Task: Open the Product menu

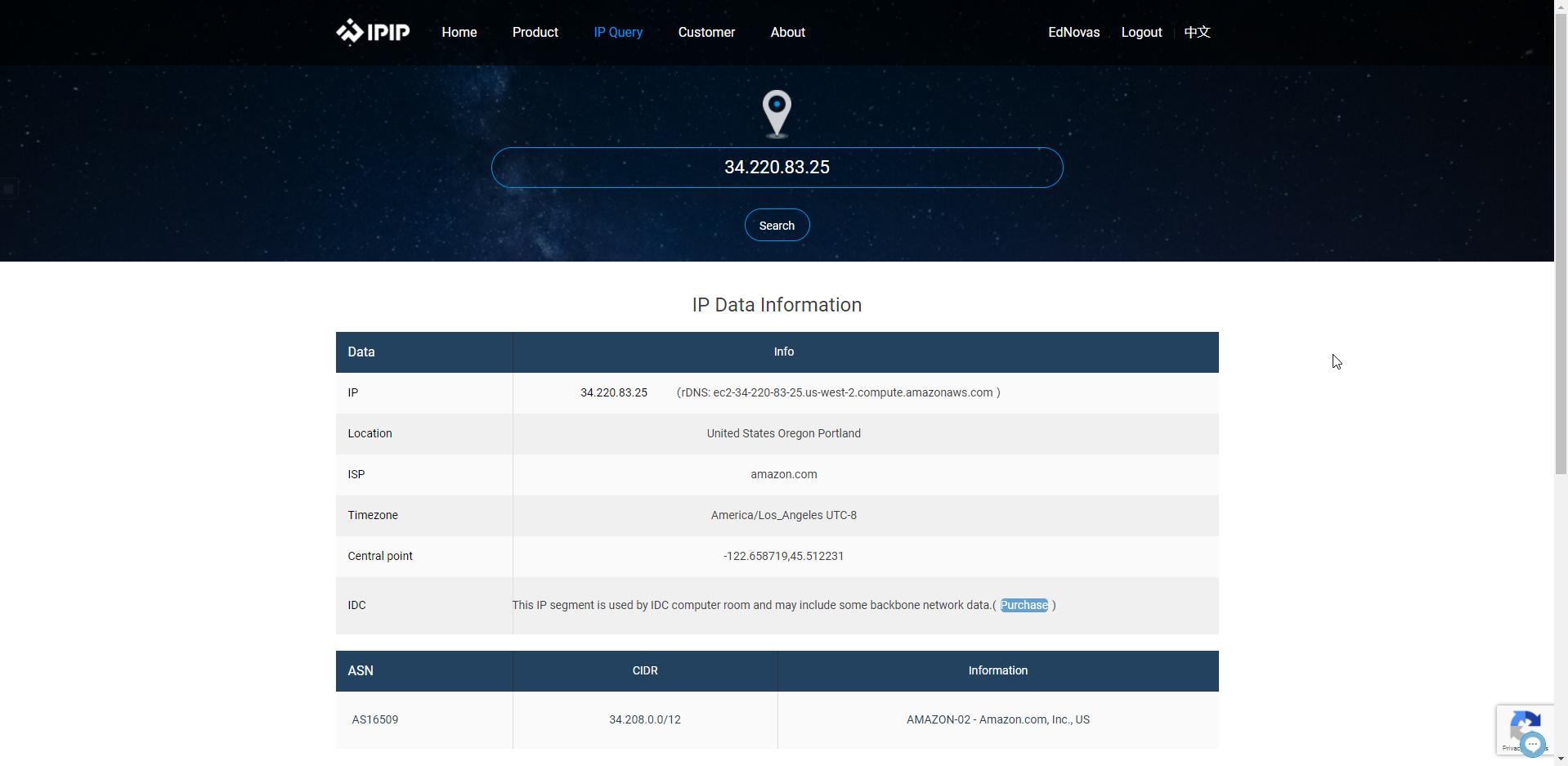Action: coord(535,32)
